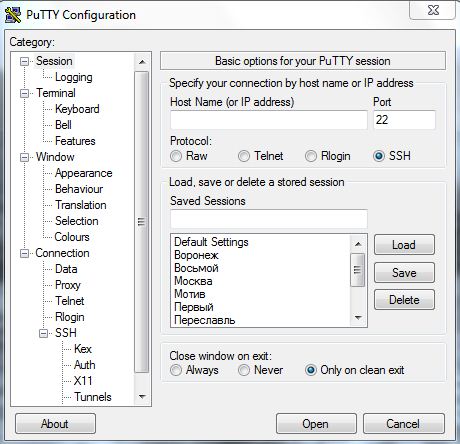The width and height of the screenshot is (460, 444).
Task: Collapse the Connection category node
Action: 24,253
